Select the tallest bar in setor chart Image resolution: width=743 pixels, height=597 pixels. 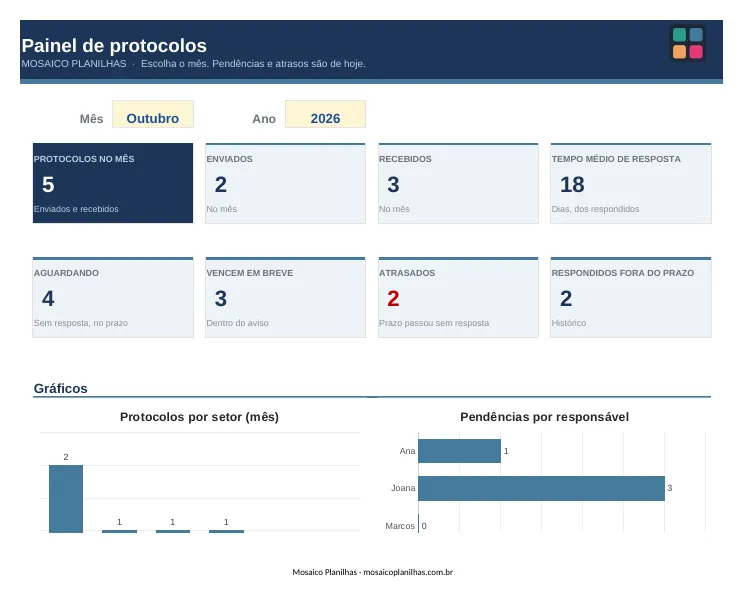pyautogui.click(x=66, y=499)
